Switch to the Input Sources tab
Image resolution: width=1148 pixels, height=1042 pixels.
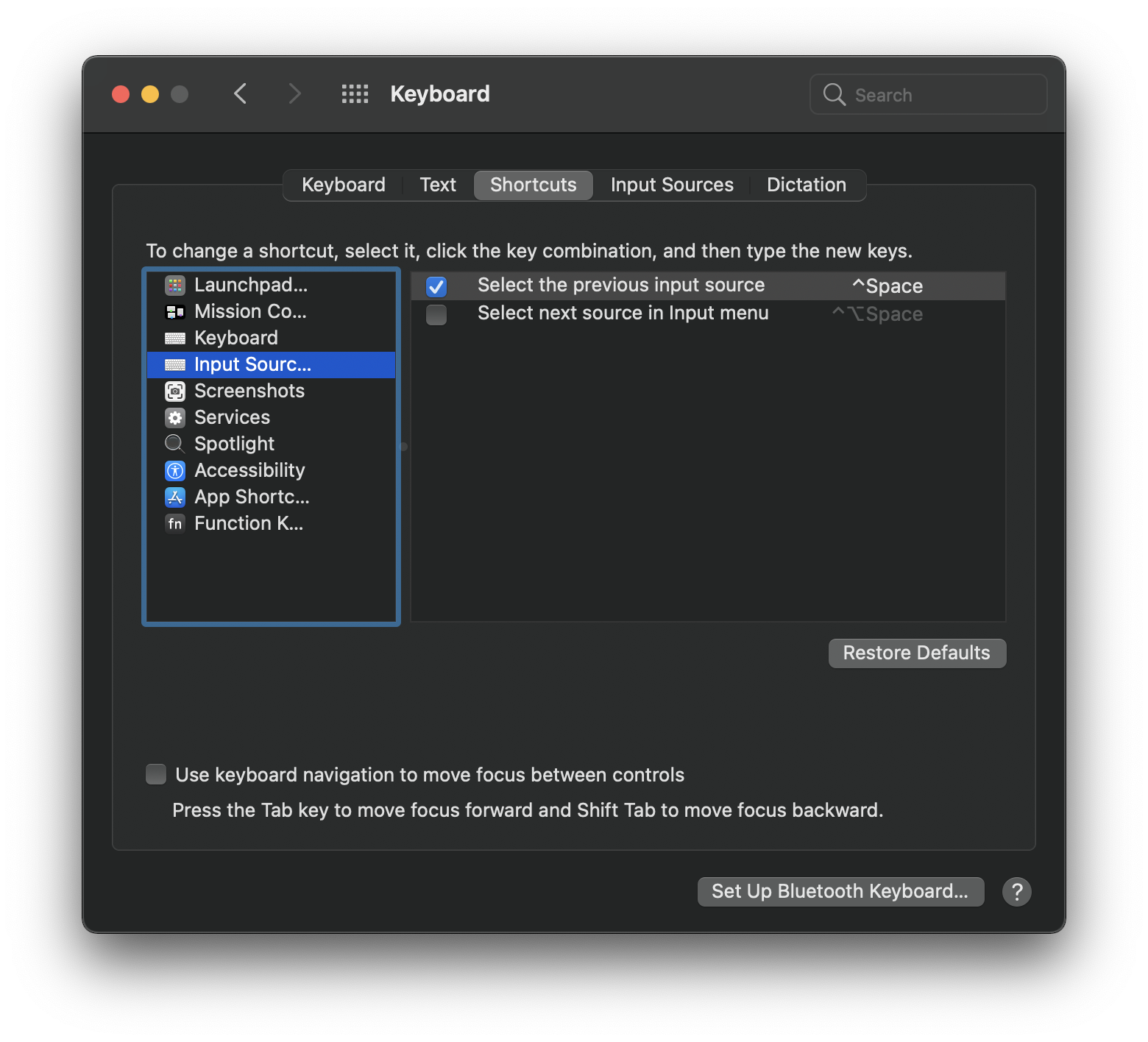click(x=672, y=185)
